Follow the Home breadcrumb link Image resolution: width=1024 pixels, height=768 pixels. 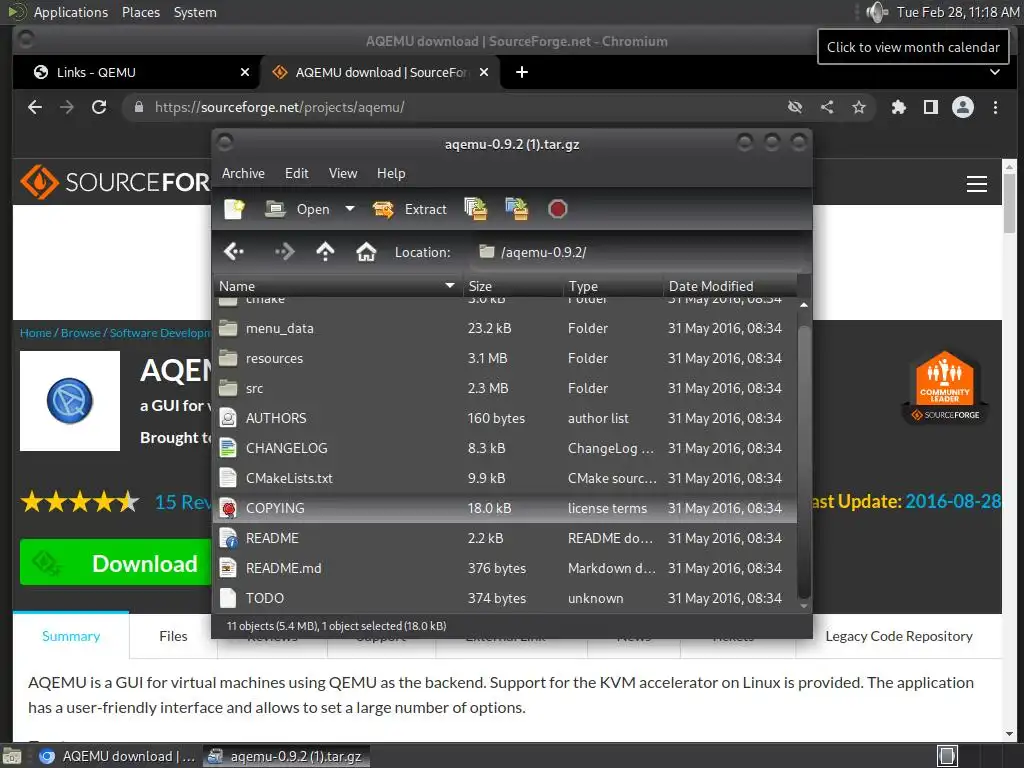click(x=35, y=333)
